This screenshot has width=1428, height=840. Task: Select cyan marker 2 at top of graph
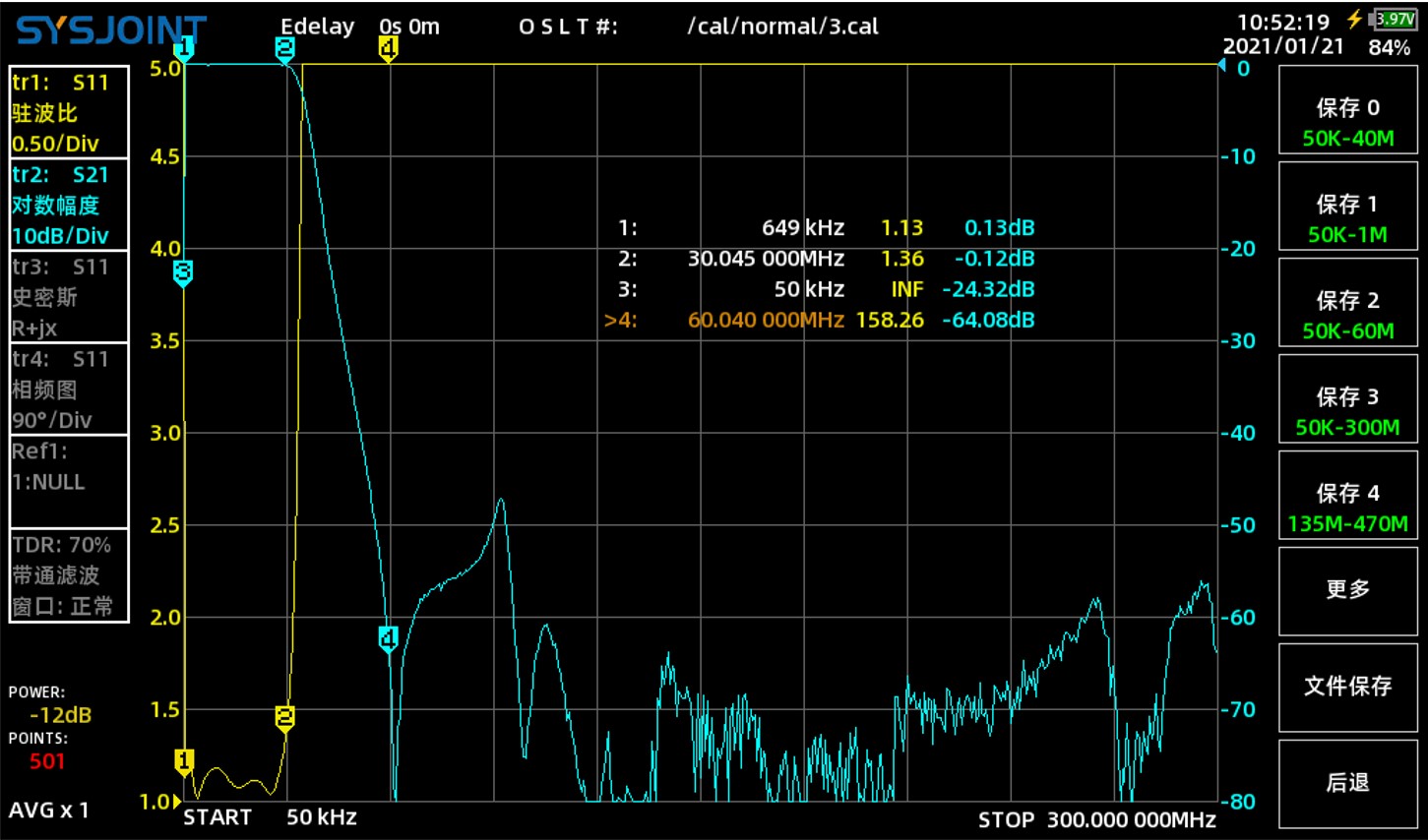284,49
